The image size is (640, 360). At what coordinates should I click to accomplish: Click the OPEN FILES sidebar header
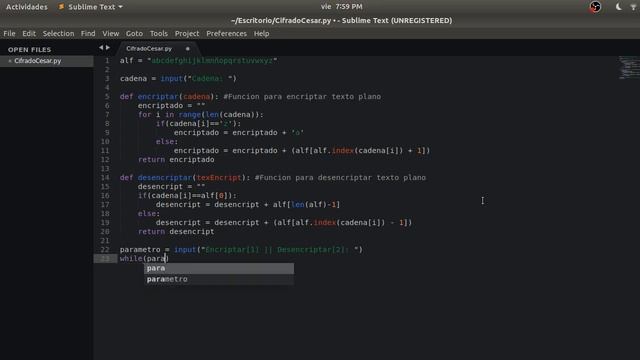[29, 49]
